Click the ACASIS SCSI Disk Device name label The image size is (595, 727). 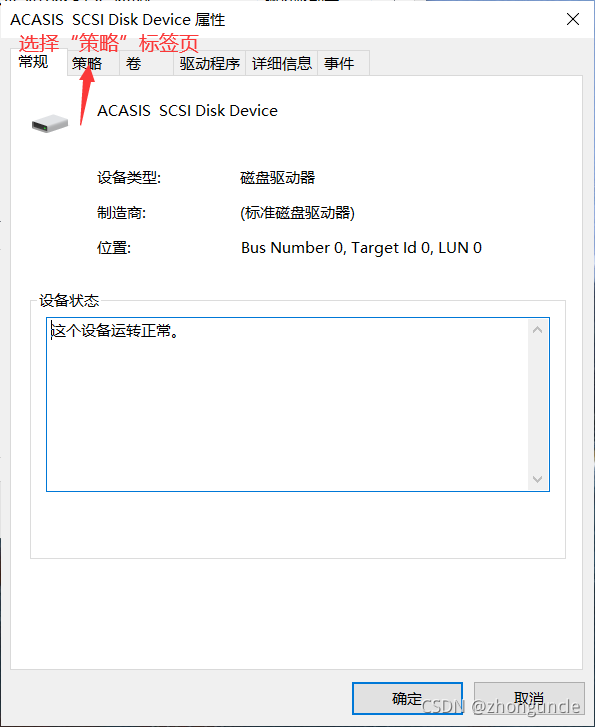187,111
